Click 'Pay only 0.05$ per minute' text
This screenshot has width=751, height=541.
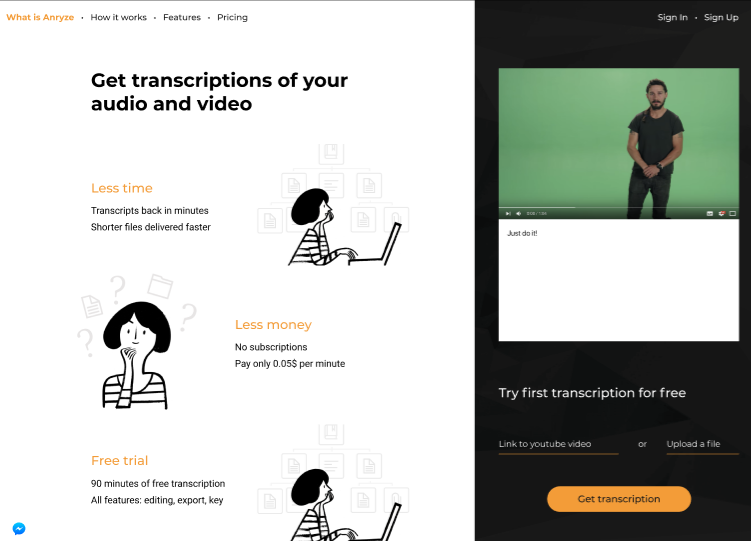(290, 364)
